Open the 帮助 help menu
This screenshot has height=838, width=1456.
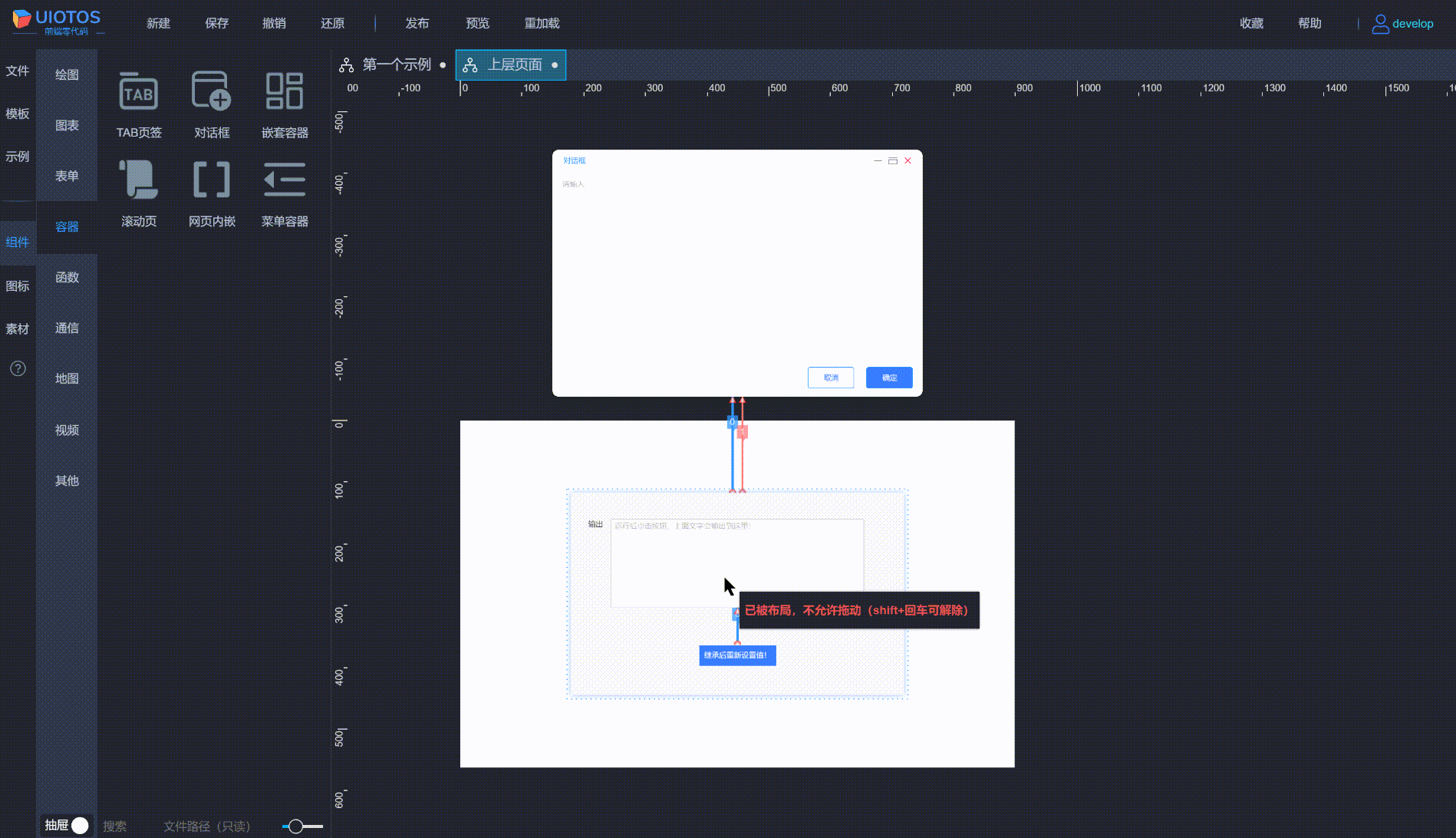1310,24
